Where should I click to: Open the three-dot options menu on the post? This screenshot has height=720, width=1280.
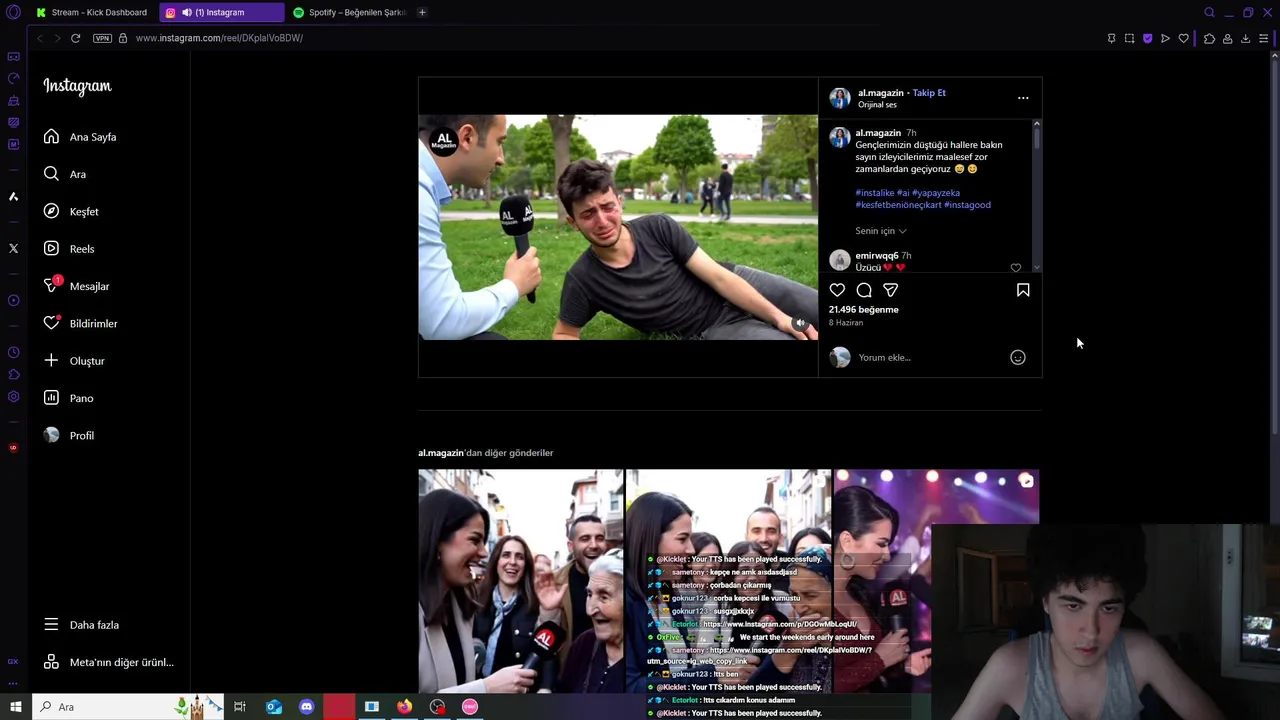tap(1023, 98)
